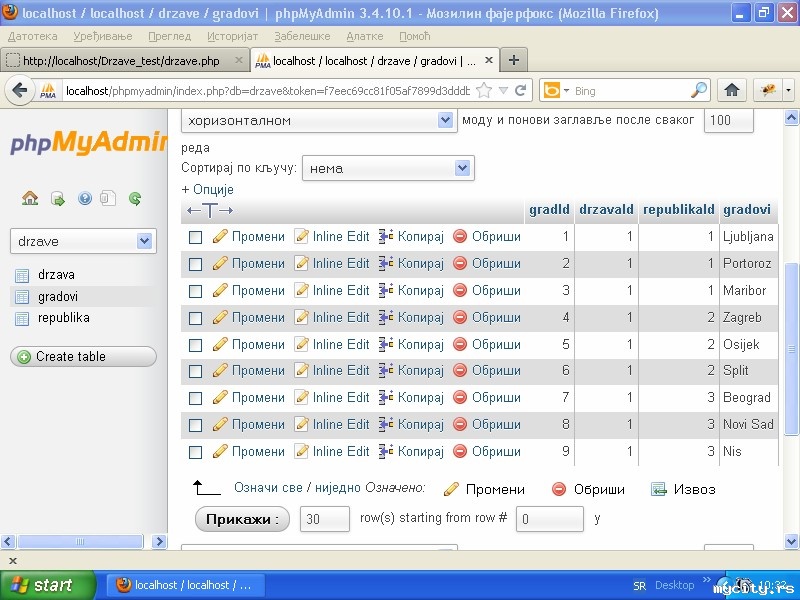Click the gradovi table browse icon
The image size is (800, 600).
pos(22,297)
